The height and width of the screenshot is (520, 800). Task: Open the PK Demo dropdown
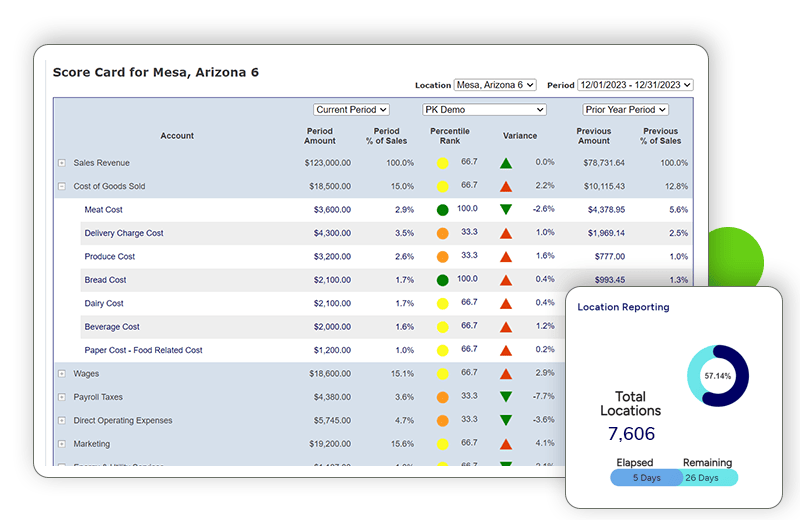pyautogui.click(x=484, y=110)
